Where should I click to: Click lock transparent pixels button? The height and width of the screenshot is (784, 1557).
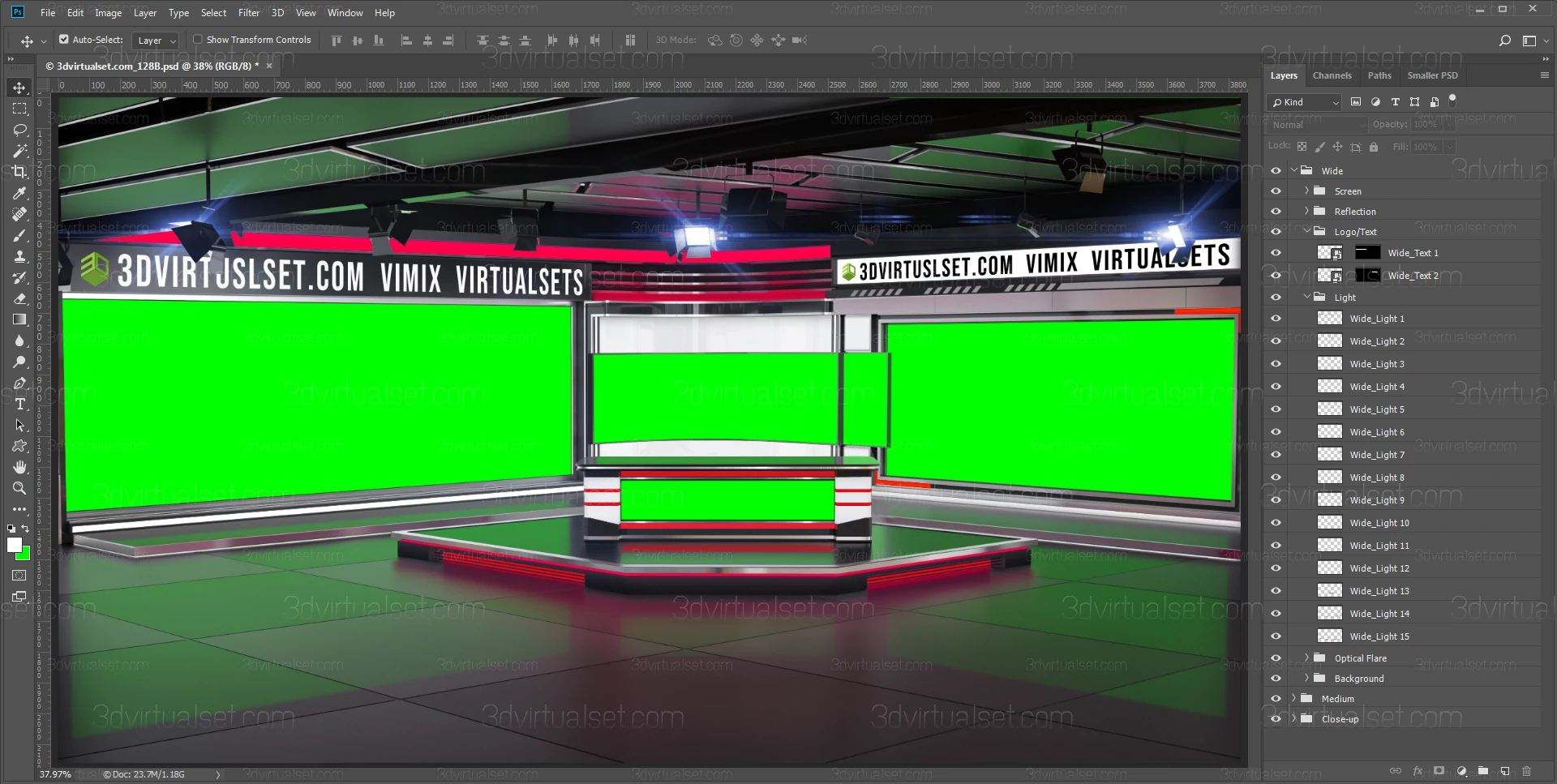click(1302, 147)
